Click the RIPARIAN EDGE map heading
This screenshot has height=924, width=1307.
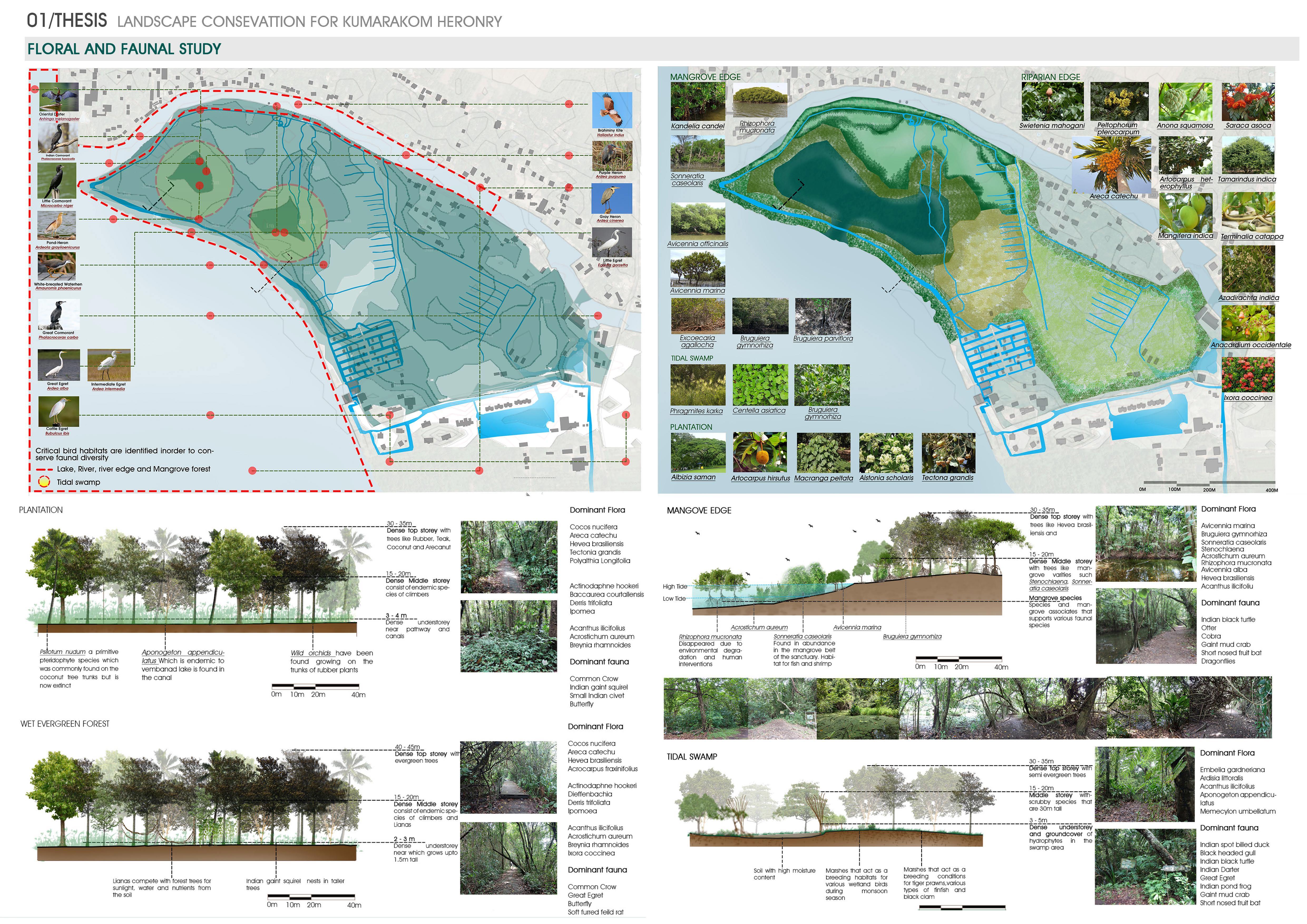click(1050, 77)
